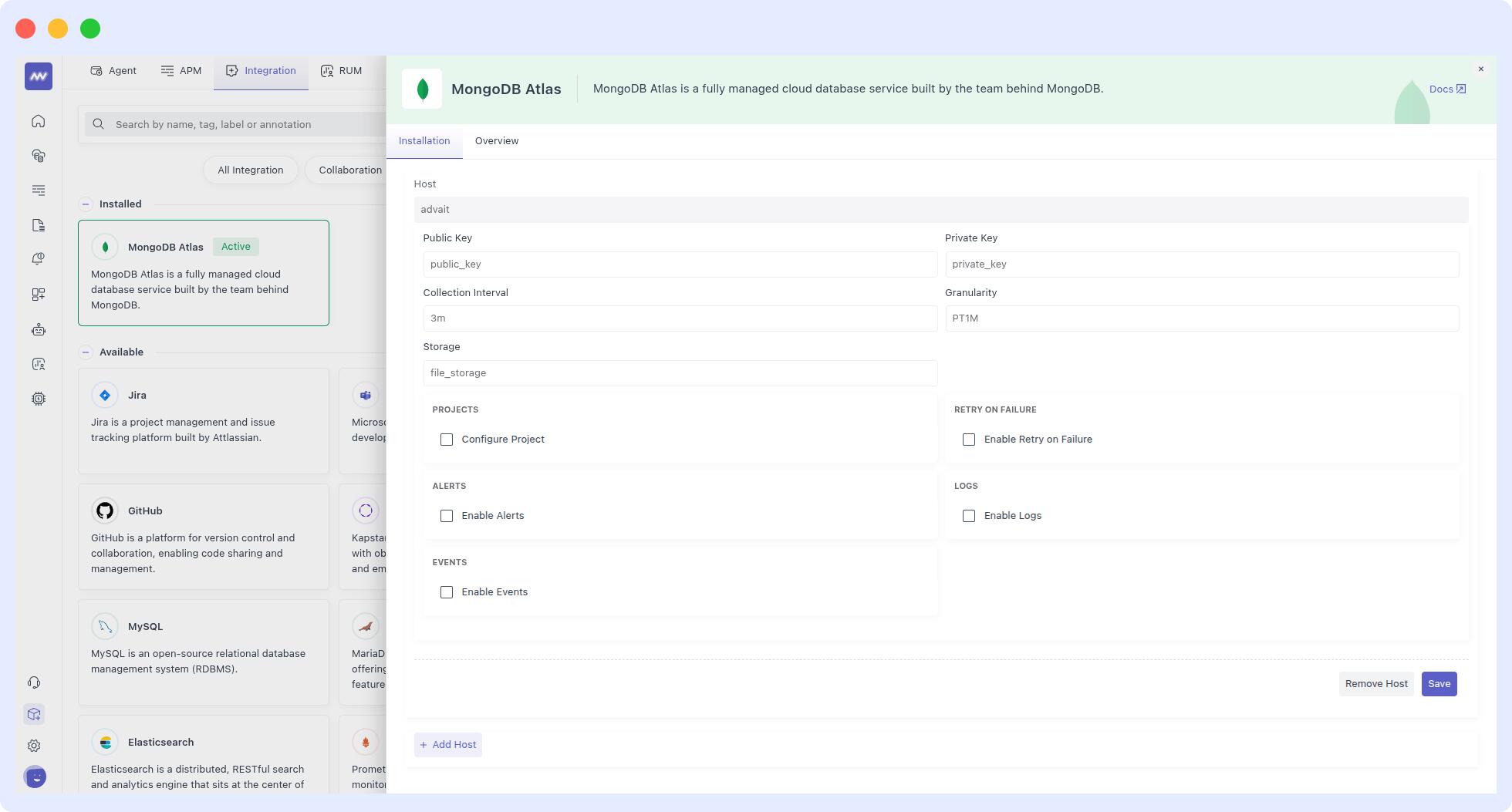The height and width of the screenshot is (812, 1512).
Task: Click the MongoDB Atlas card leaf icon
Action: (x=105, y=247)
